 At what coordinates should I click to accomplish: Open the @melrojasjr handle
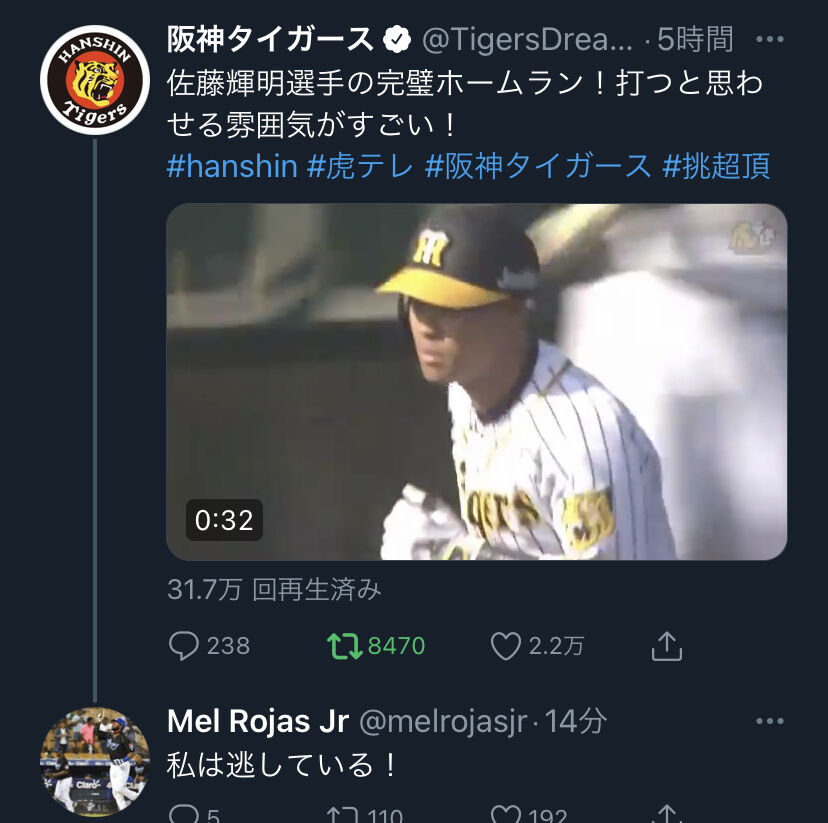click(x=443, y=722)
